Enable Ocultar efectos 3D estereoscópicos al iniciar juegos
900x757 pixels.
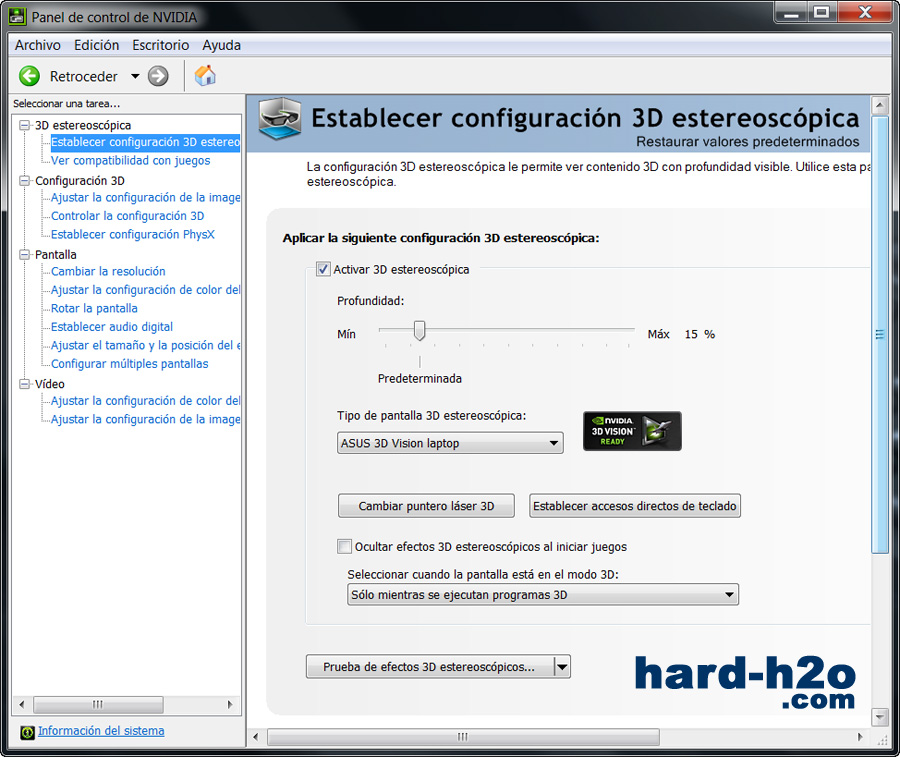click(x=344, y=546)
